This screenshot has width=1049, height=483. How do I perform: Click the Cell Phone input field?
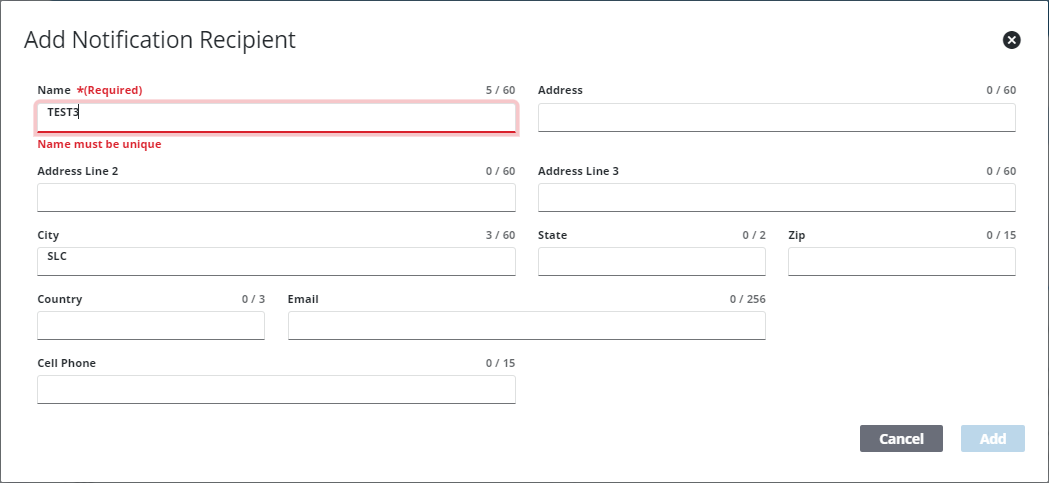276,389
